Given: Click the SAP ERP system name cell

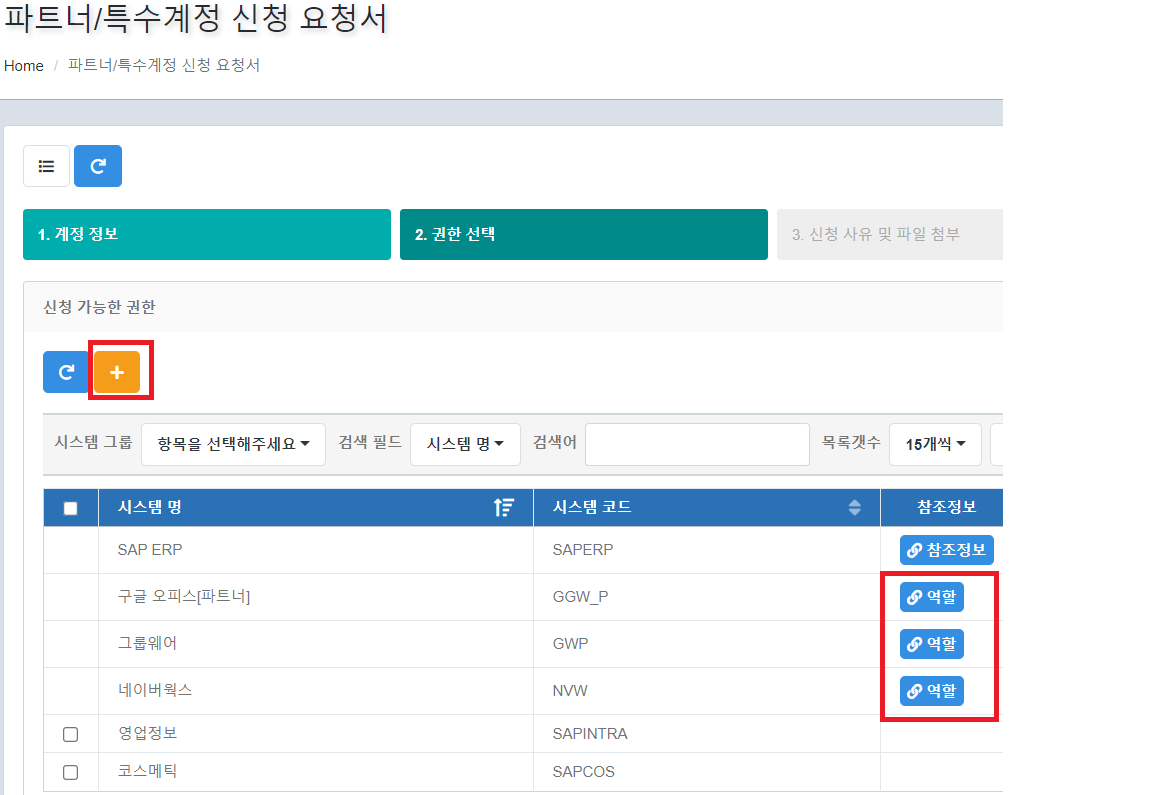Looking at the screenshot, I should (x=316, y=550).
